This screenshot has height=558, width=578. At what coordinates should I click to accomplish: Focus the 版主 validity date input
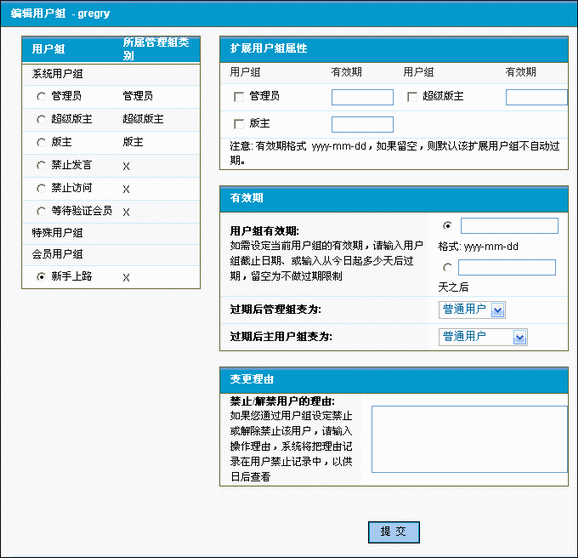coord(362,124)
